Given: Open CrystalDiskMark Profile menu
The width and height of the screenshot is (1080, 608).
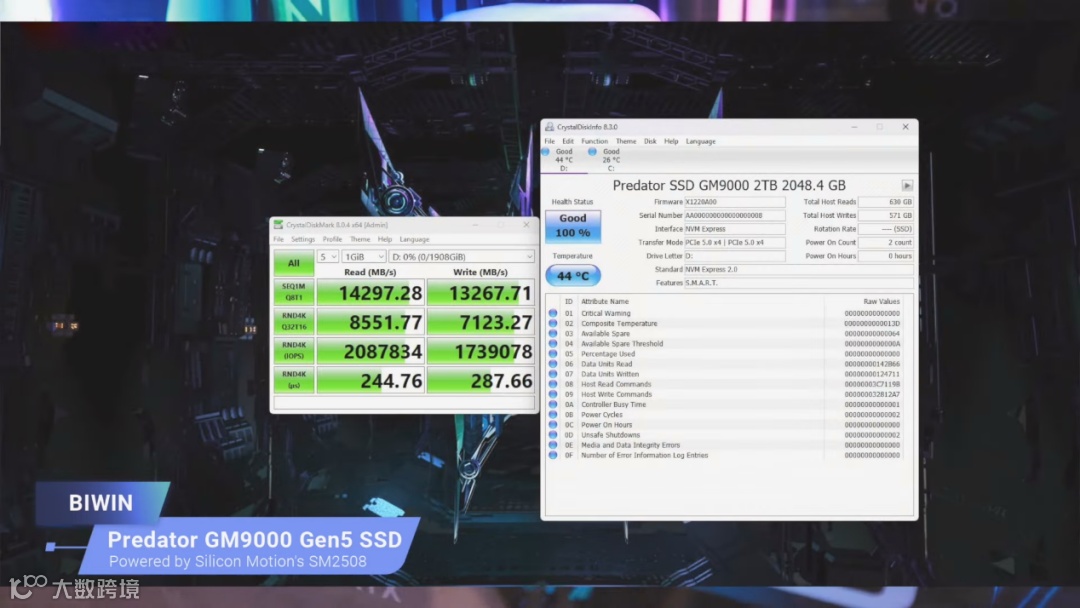Looking at the screenshot, I should 332,240.
